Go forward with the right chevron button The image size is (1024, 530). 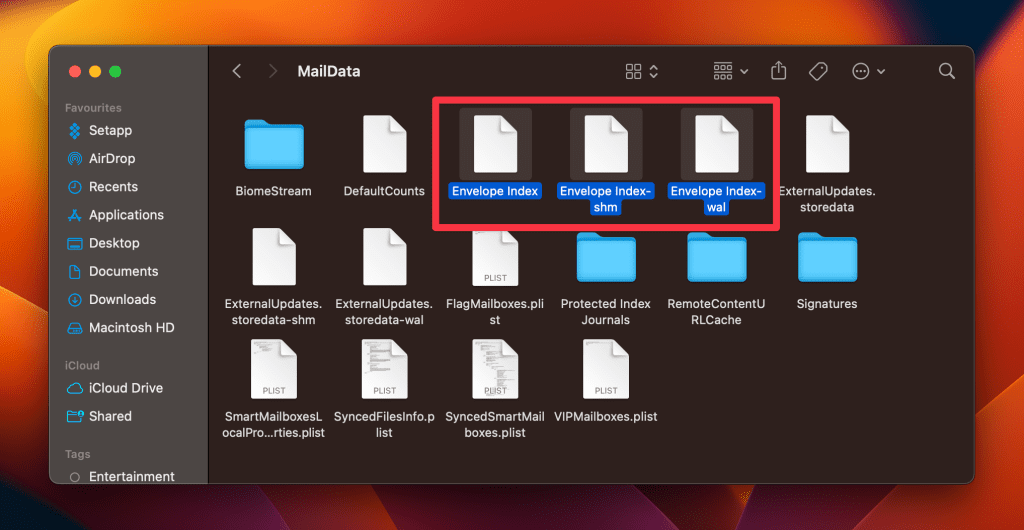pos(273,71)
